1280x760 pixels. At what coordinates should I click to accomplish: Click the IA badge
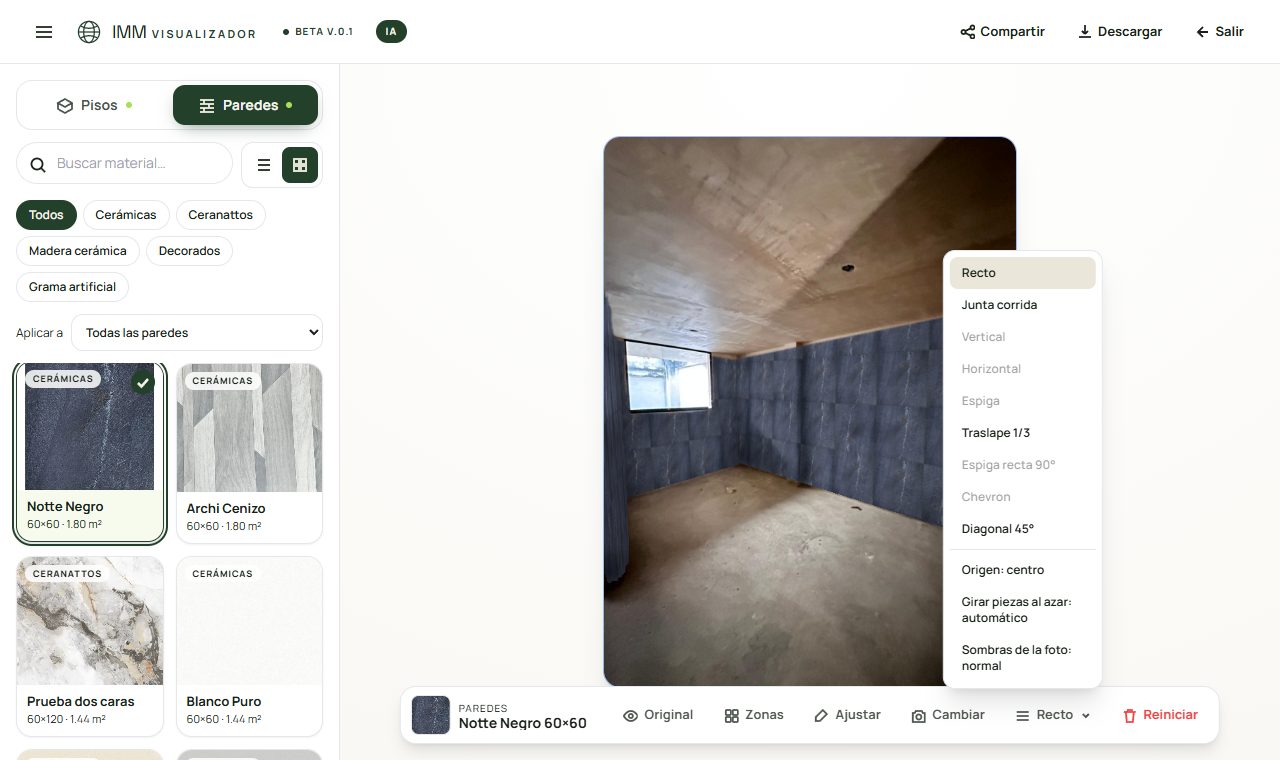(391, 32)
